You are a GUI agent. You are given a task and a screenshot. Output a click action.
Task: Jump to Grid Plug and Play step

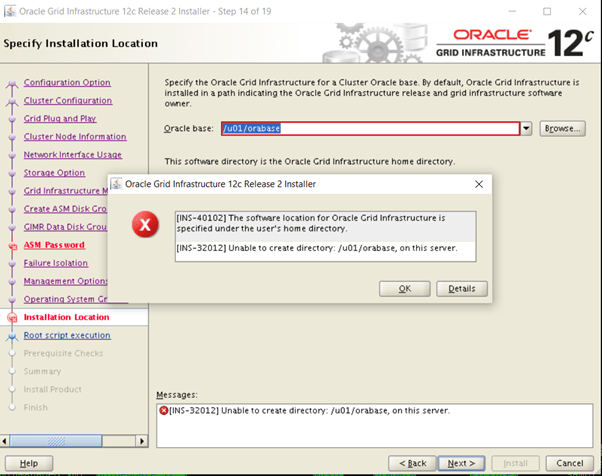tap(61, 119)
